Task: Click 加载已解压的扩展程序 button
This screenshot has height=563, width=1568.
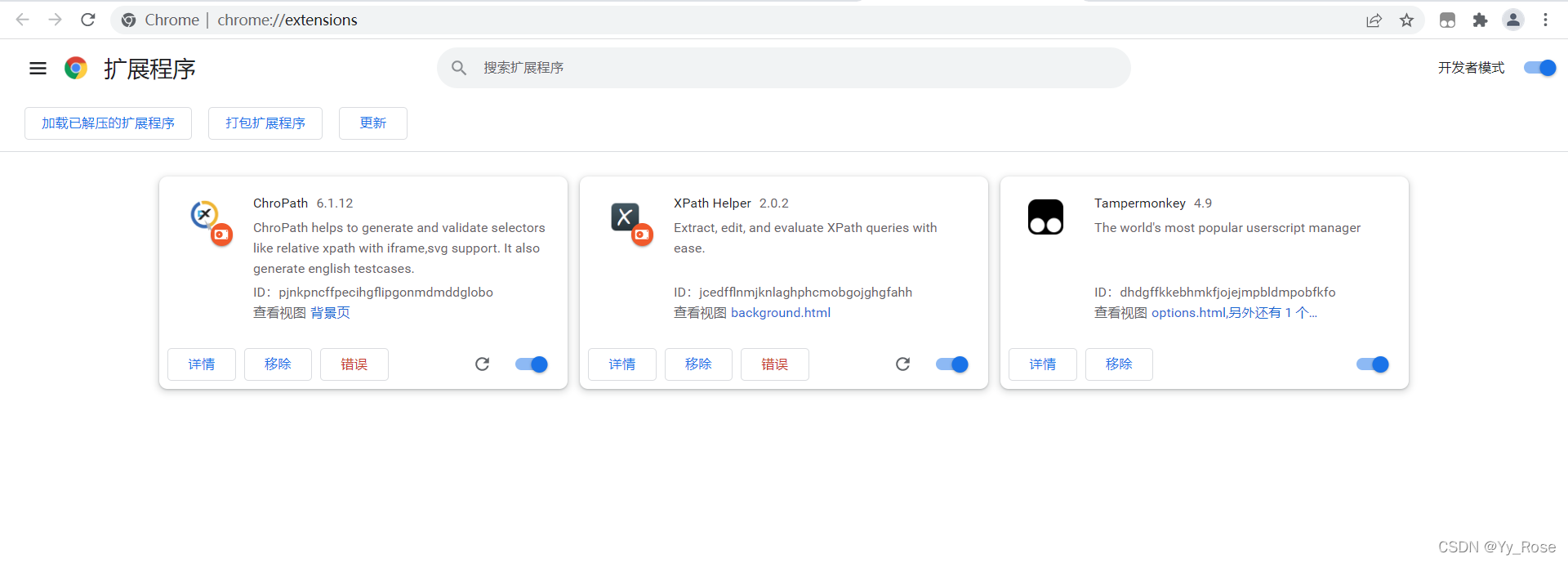Action: 108,123
